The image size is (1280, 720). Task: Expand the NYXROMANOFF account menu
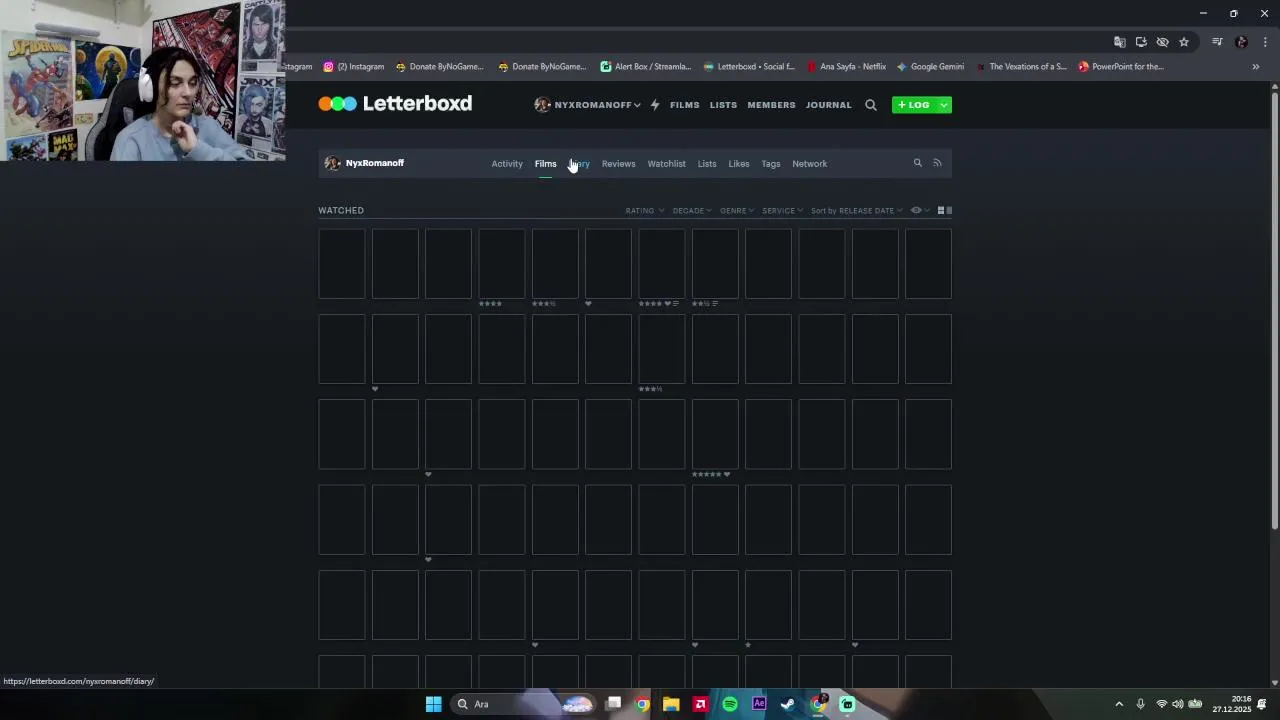(588, 105)
